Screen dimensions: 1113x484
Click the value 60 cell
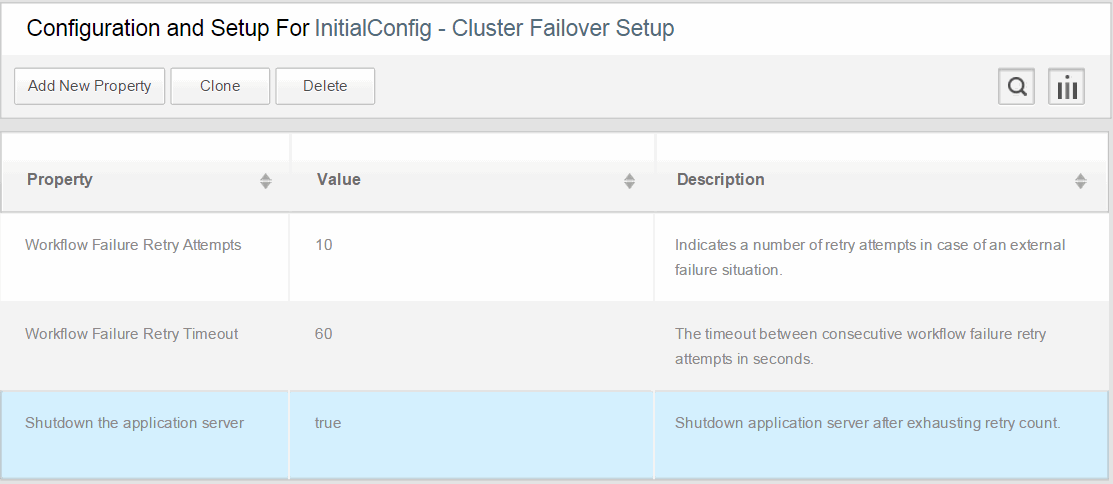pos(471,346)
